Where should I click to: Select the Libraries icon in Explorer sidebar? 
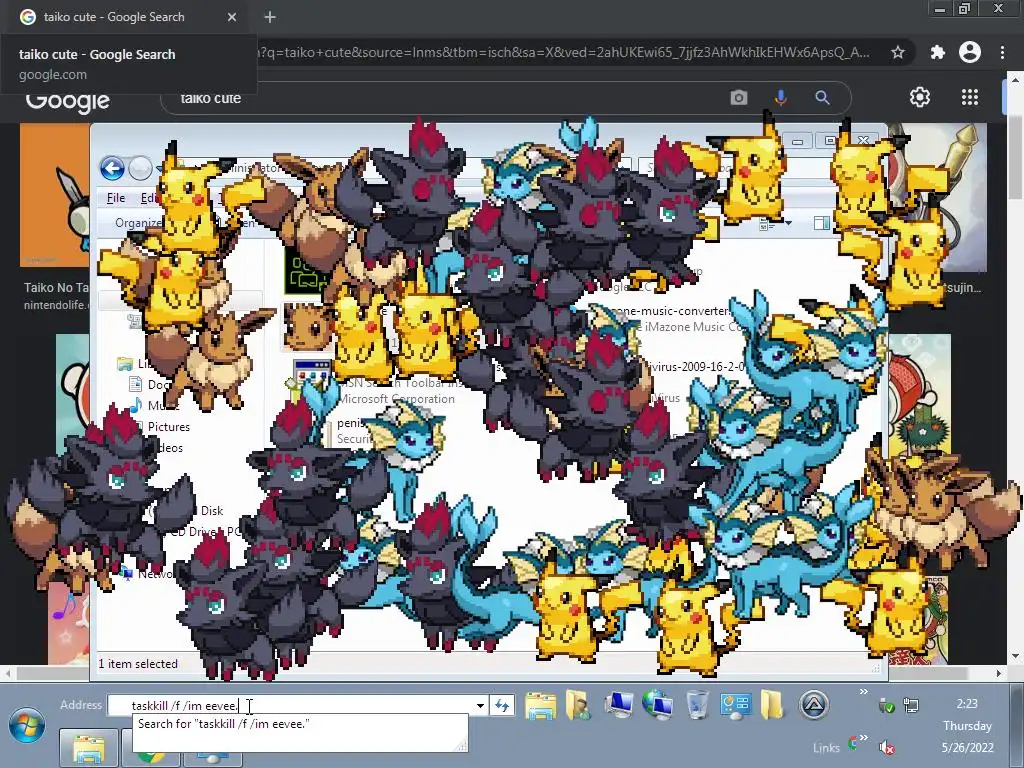(x=125, y=364)
